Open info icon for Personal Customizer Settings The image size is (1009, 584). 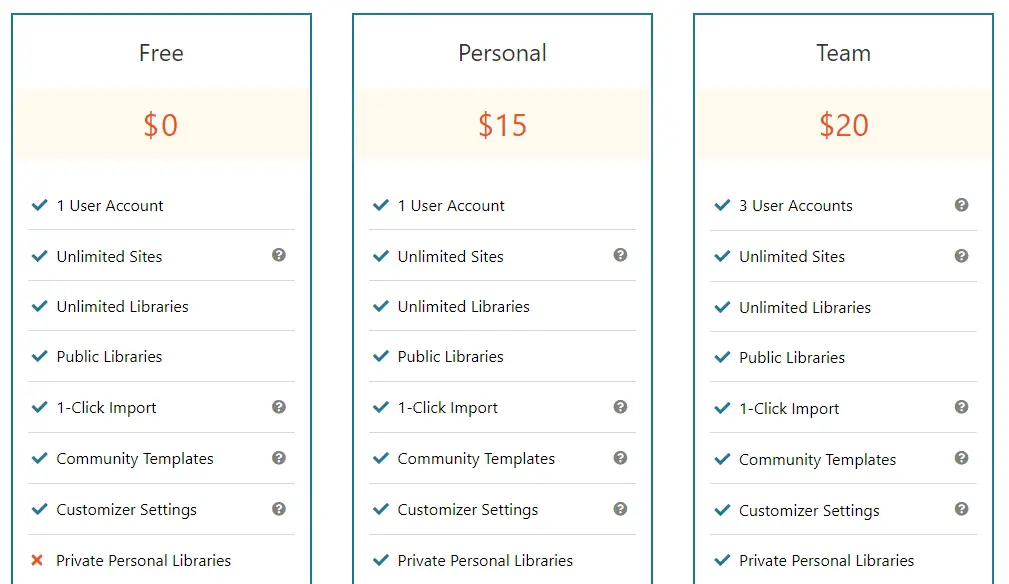pos(620,509)
